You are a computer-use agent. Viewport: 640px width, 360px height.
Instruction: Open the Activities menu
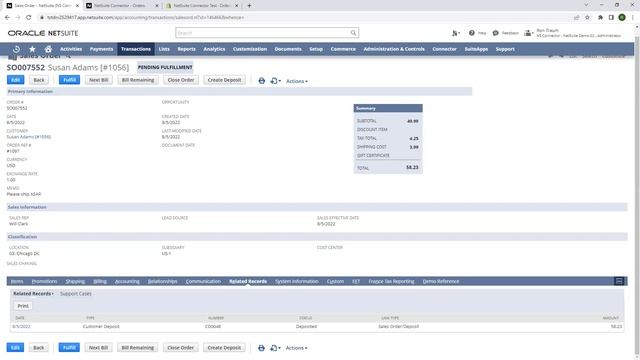click(71, 49)
